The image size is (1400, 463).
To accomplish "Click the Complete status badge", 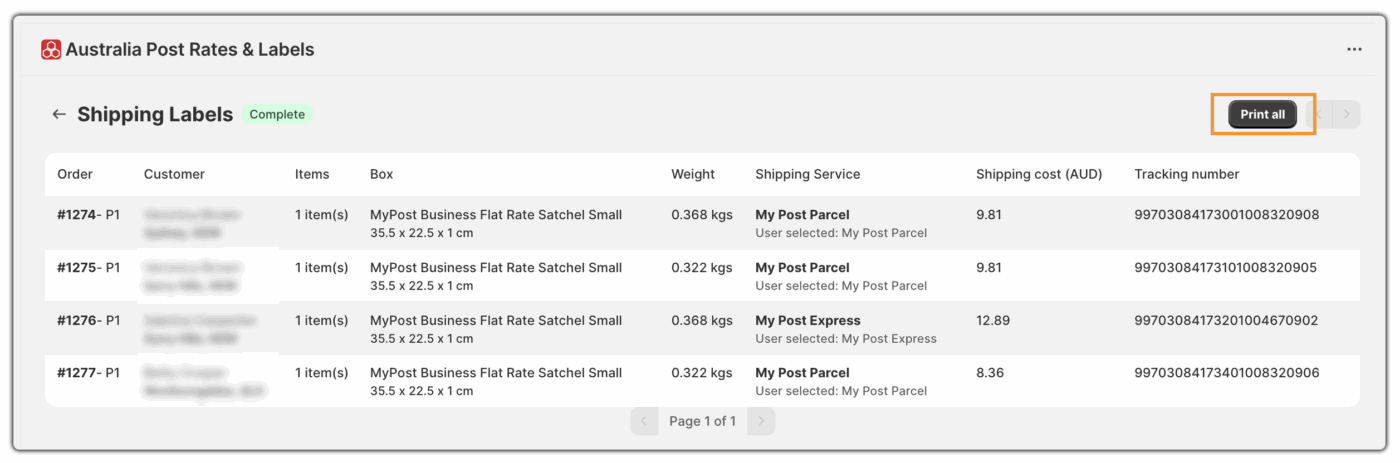I will point(277,114).
